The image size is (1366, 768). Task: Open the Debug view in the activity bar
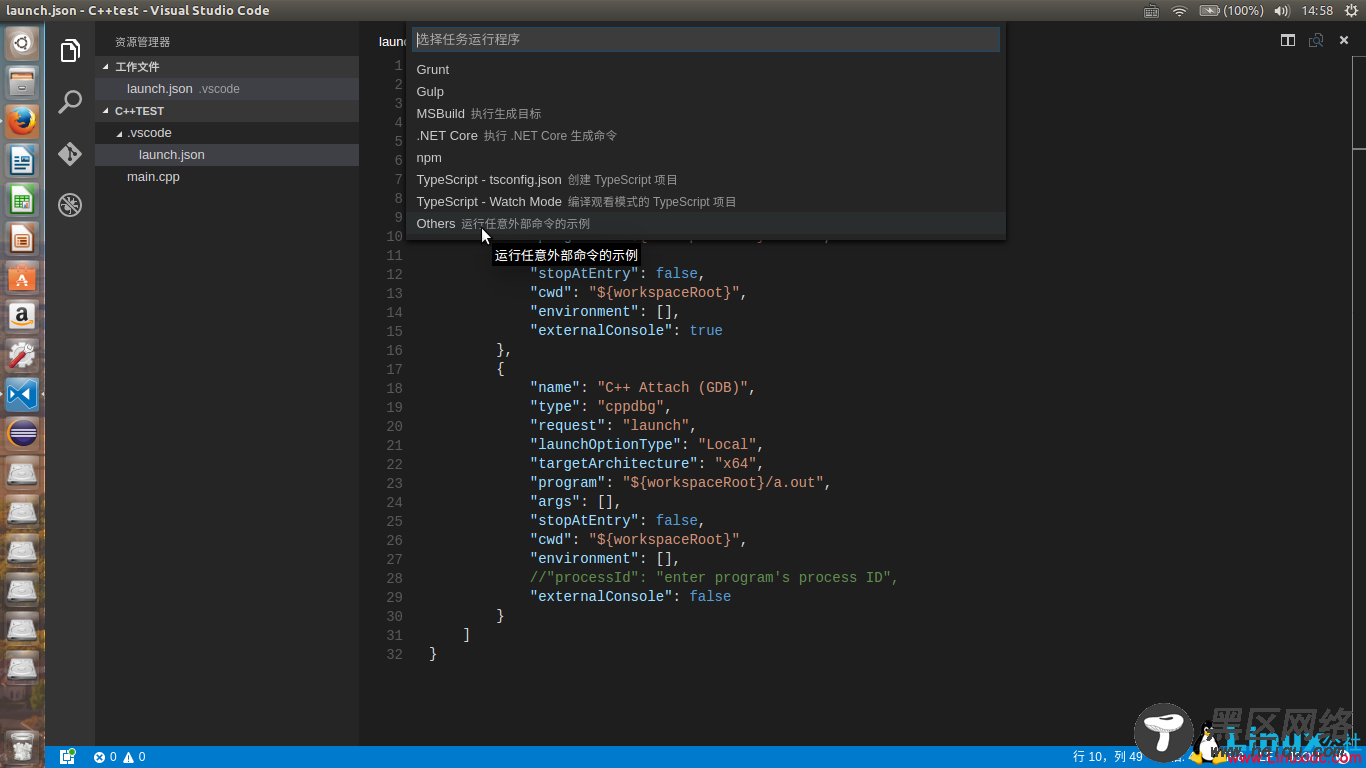pyautogui.click(x=70, y=205)
